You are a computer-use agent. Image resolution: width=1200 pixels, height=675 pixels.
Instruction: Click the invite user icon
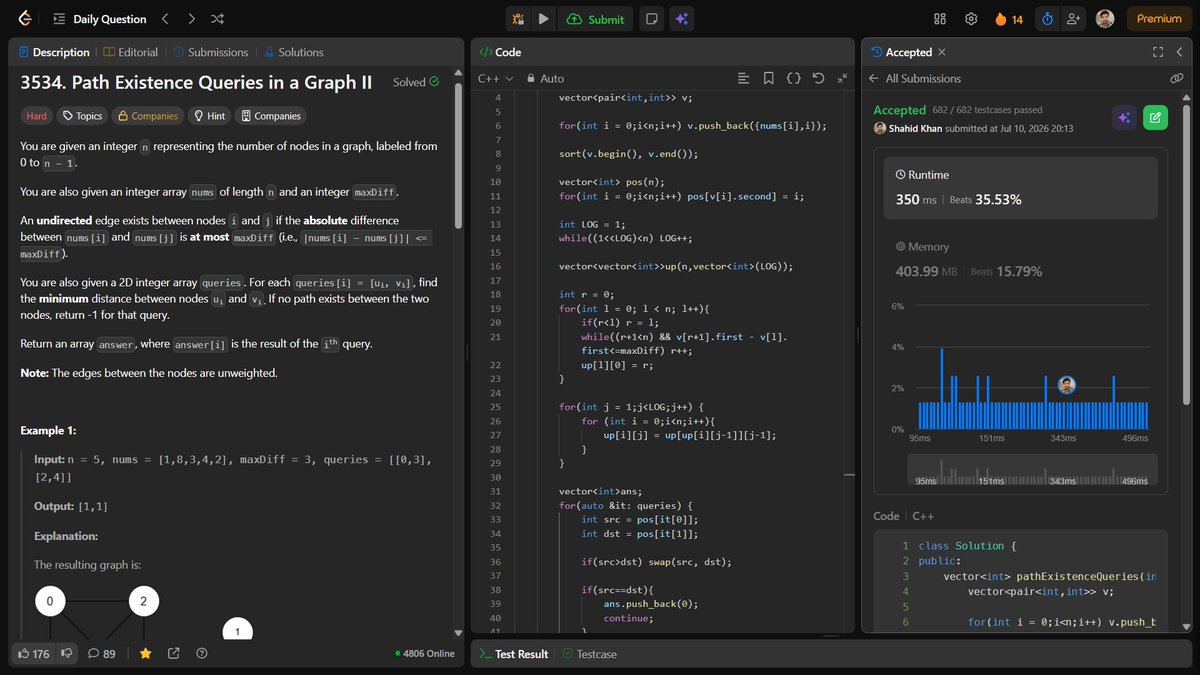pyautogui.click(x=1074, y=19)
